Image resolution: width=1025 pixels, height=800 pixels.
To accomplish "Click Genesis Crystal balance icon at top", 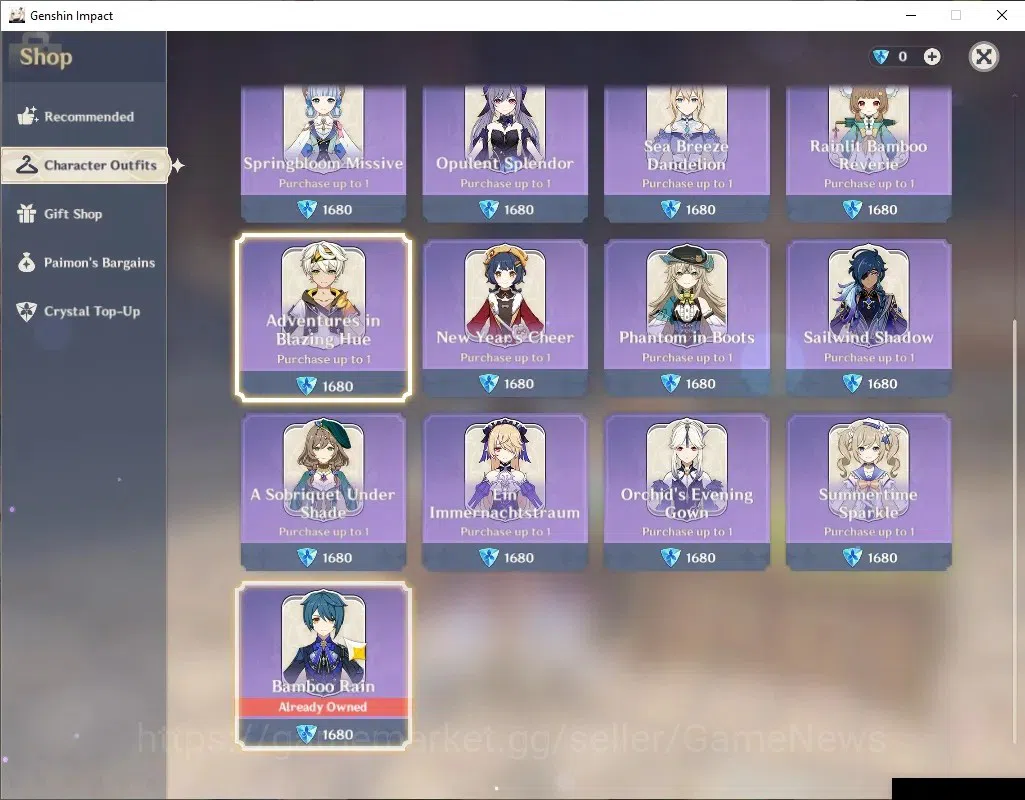I will point(881,57).
